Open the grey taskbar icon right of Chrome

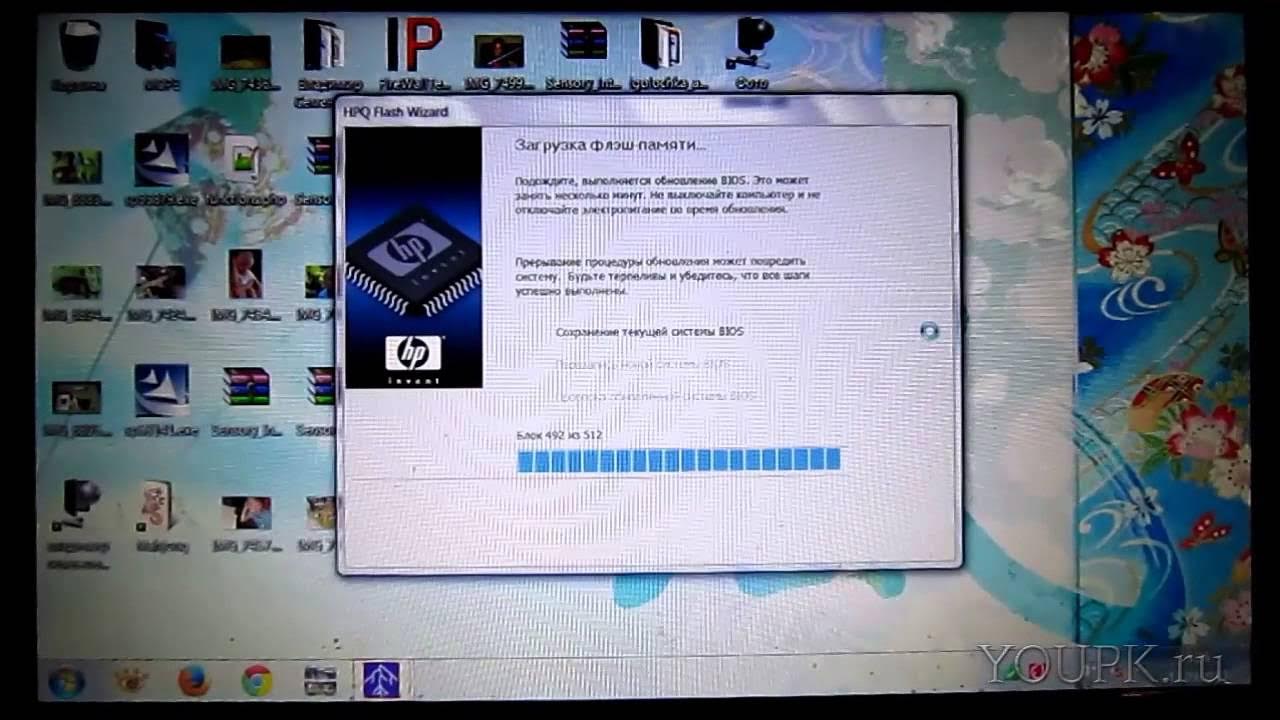point(320,681)
